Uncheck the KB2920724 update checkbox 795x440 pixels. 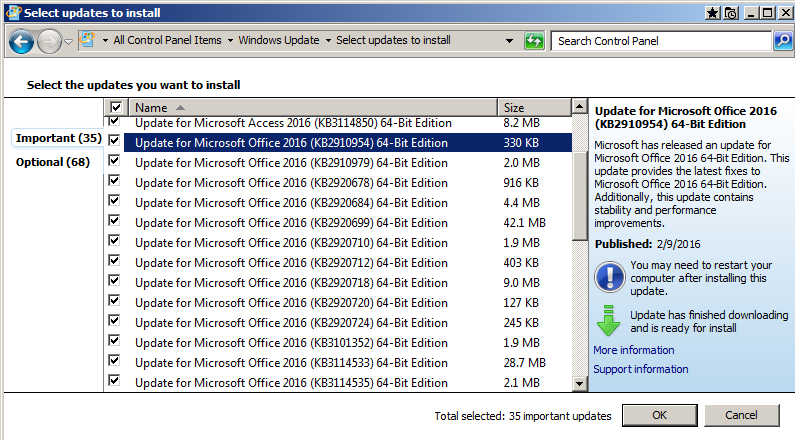click(x=114, y=320)
